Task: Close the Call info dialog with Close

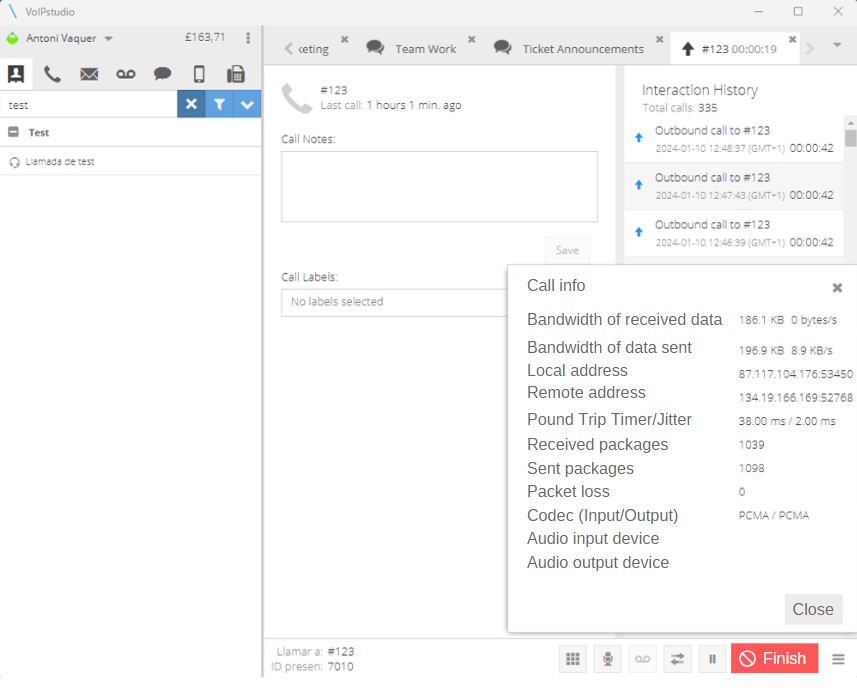Action: [x=812, y=609]
